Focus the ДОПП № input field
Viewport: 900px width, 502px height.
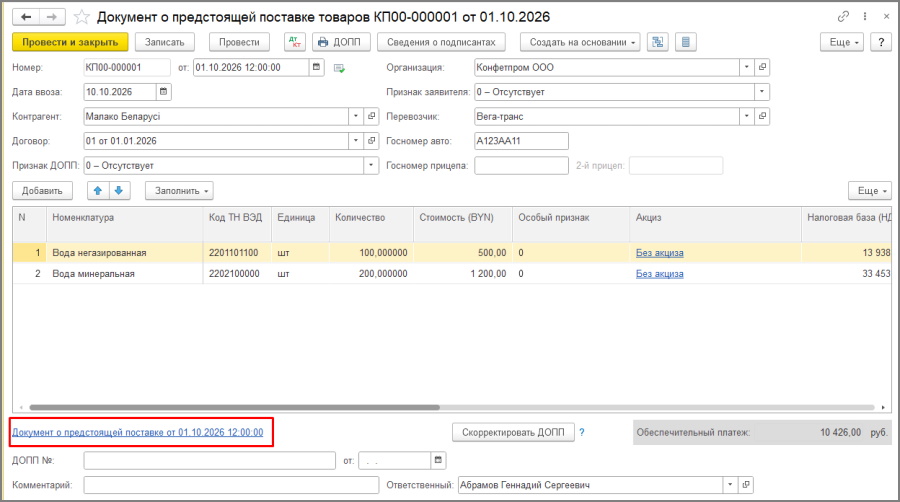click(210, 460)
